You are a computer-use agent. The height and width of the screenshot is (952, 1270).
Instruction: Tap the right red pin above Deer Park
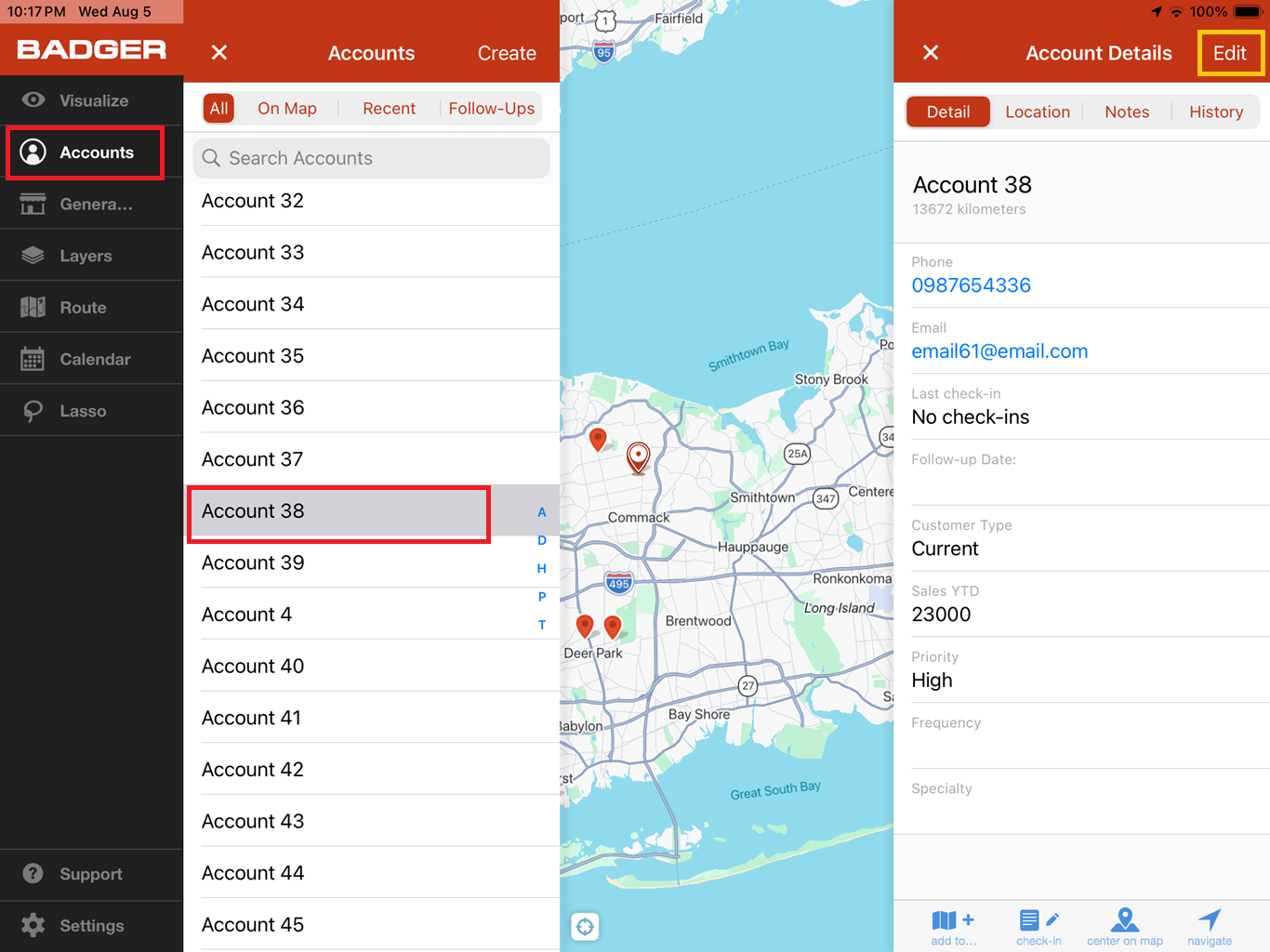613,627
